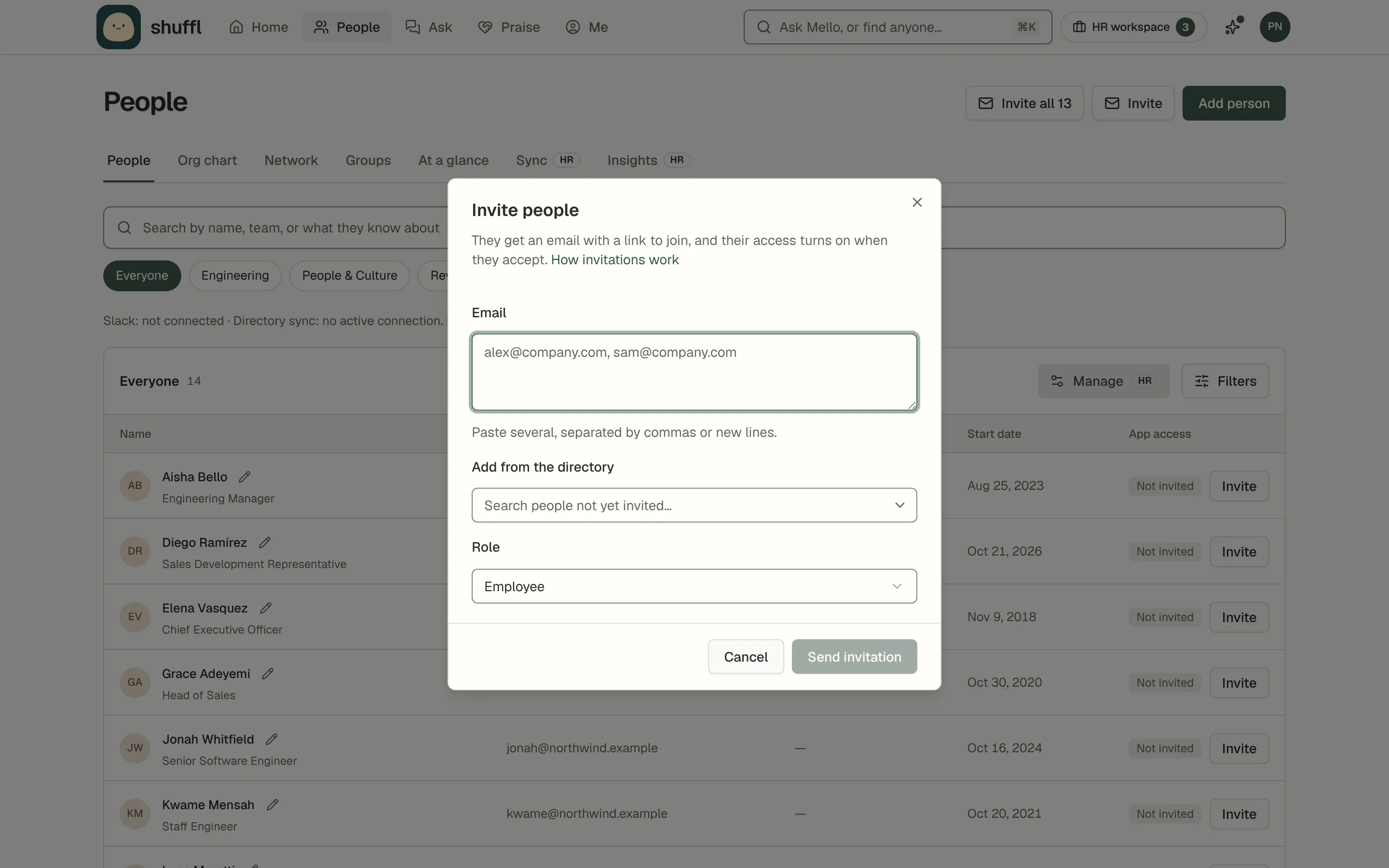
Task: Open the HR workspace switcher
Action: pos(1133,27)
